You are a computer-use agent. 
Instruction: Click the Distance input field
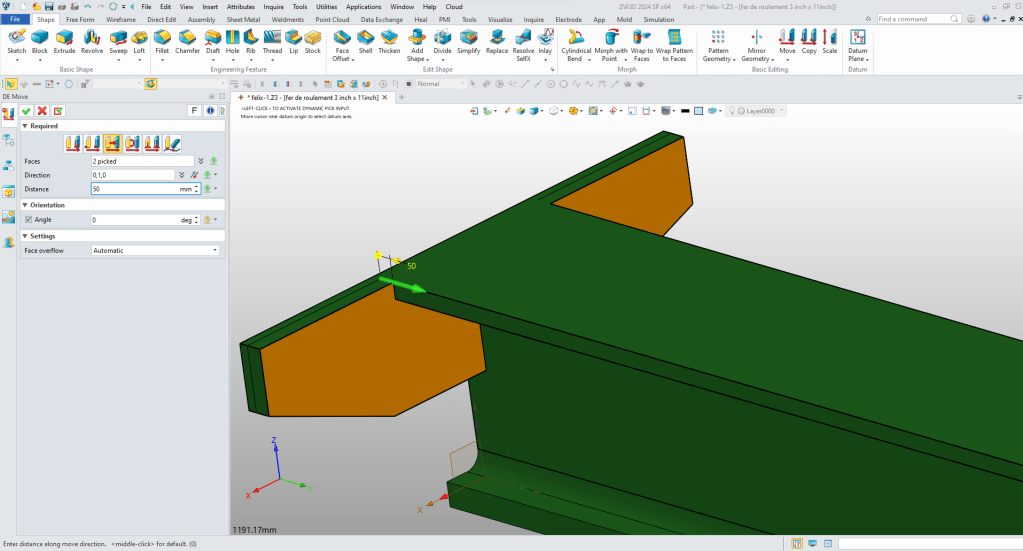click(134, 188)
